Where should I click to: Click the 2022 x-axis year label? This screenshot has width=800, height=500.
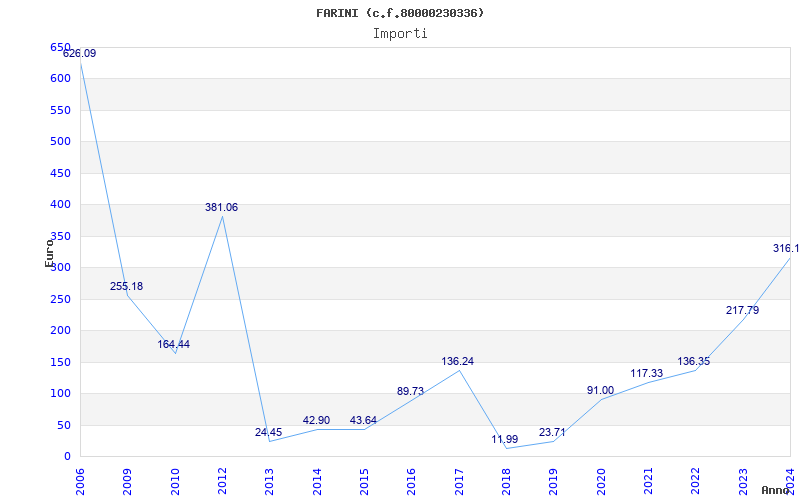696,482
